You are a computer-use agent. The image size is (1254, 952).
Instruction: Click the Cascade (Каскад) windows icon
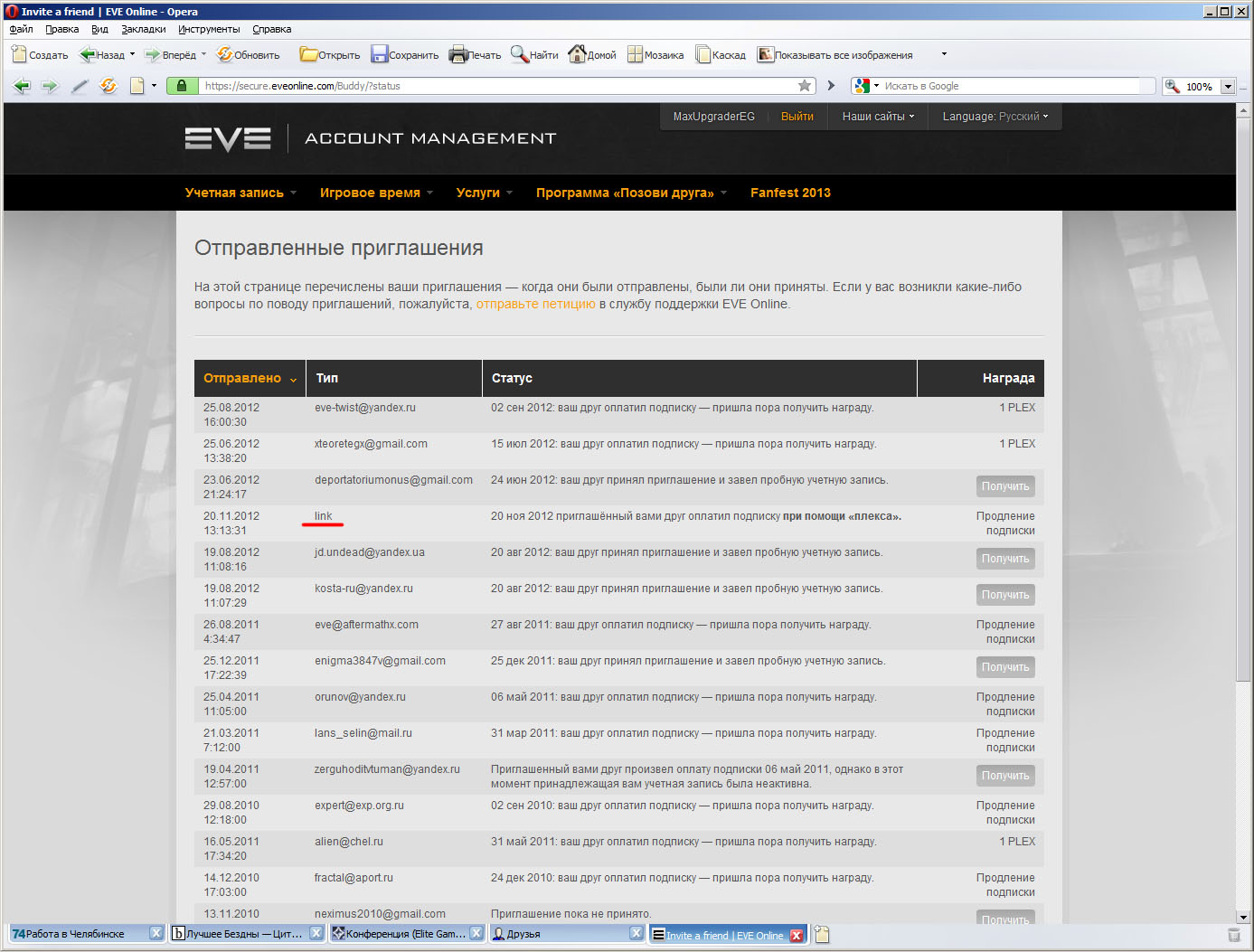point(703,55)
